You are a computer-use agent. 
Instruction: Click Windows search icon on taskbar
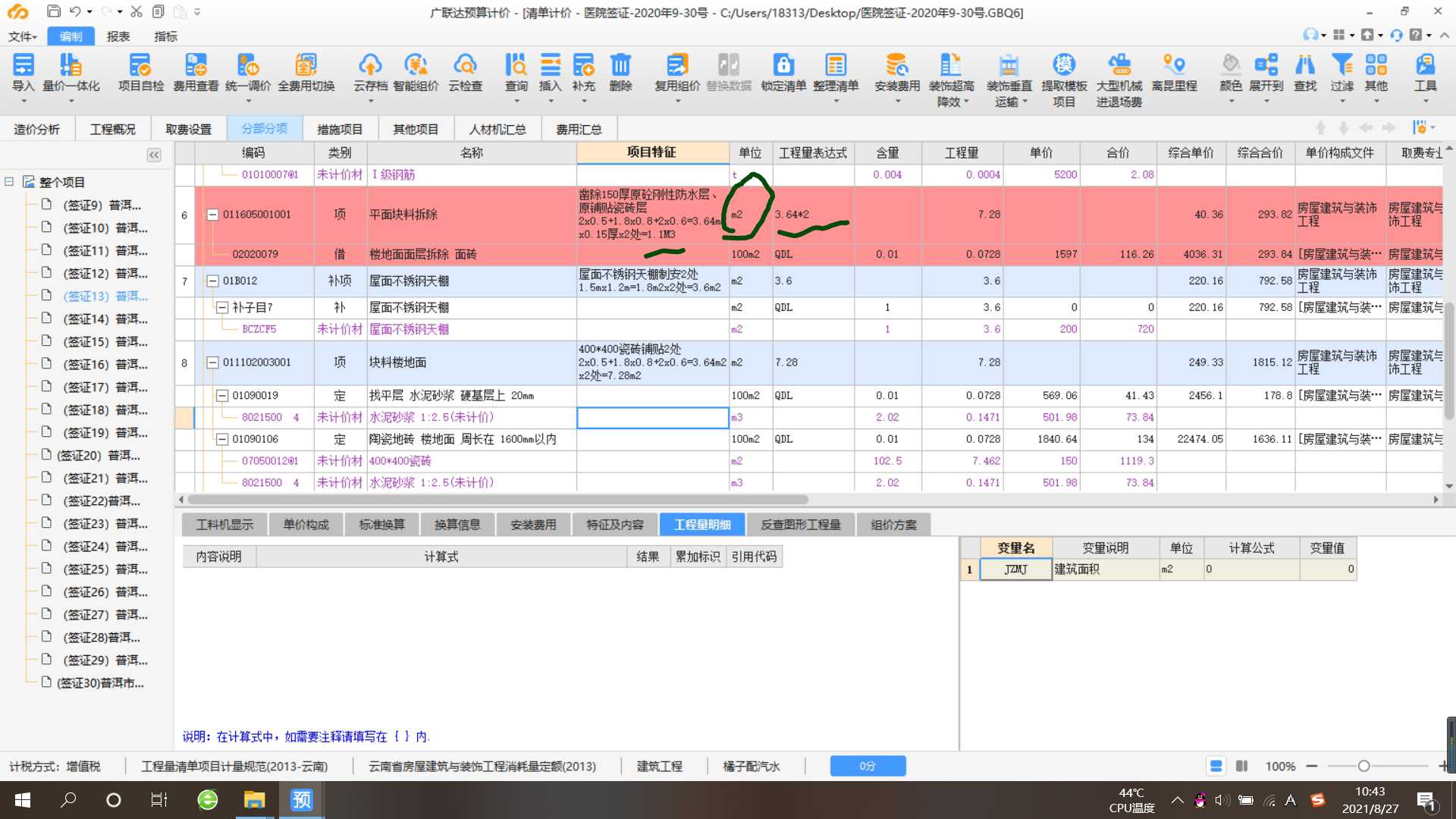coord(68,800)
